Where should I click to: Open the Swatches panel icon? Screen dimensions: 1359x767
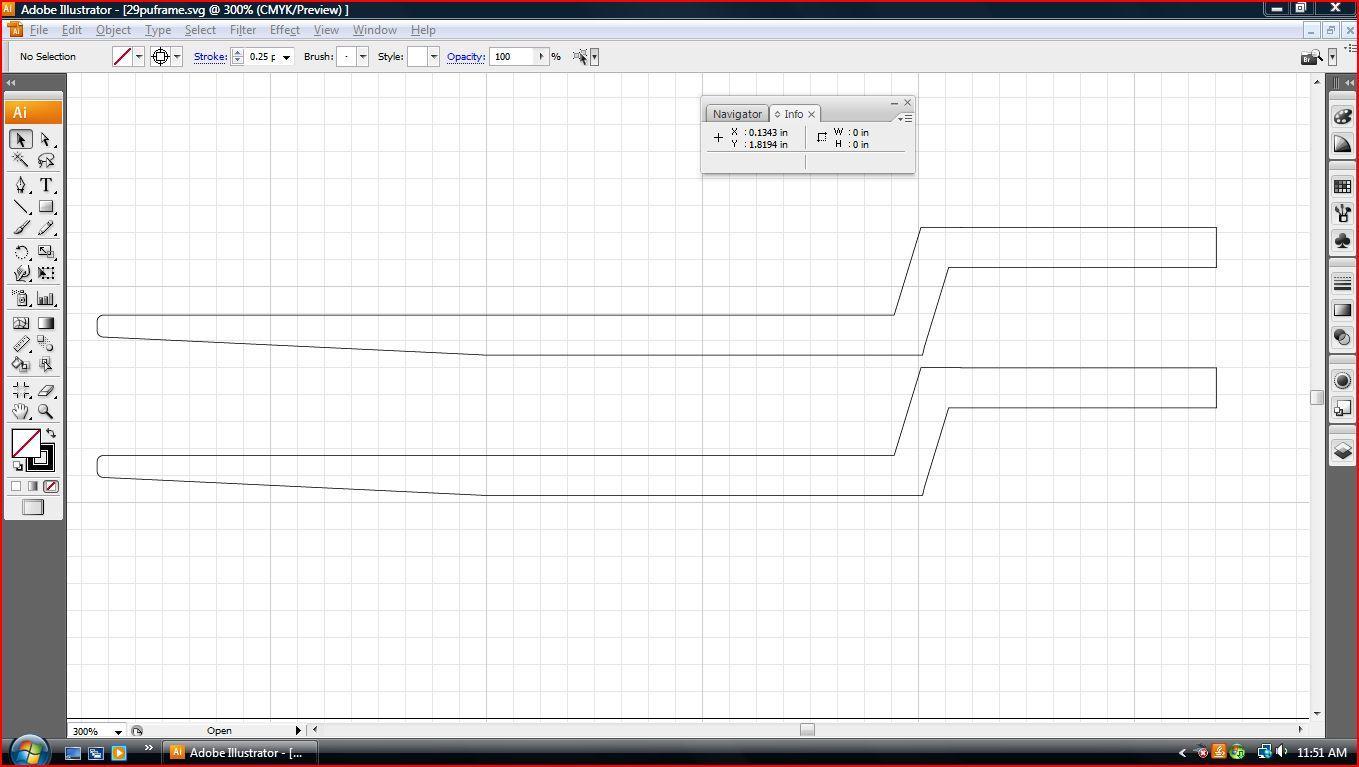[1343, 186]
